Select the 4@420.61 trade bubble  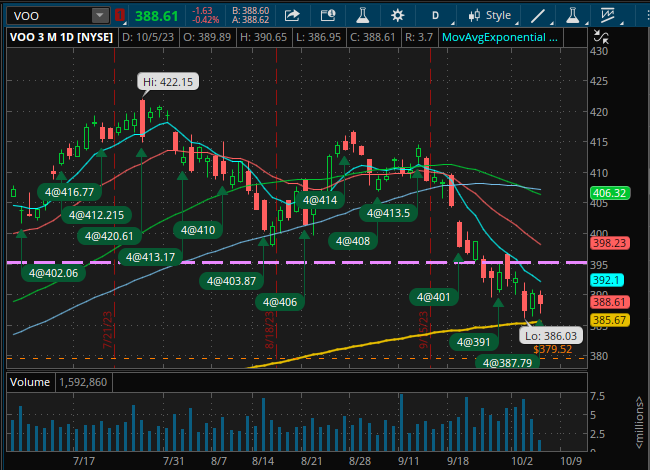coord(109,236)
